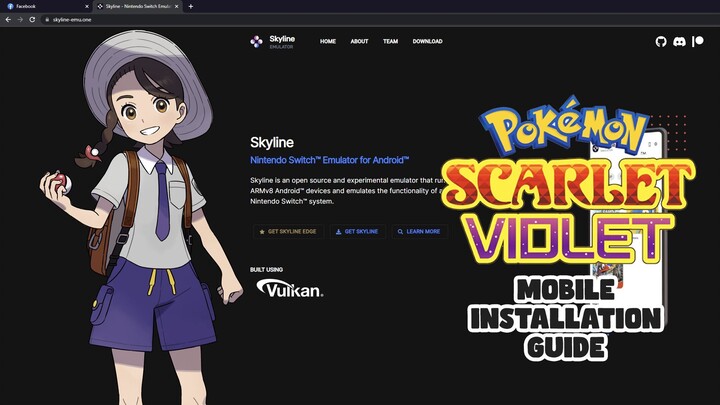This screenshot has width=720, height=405.
Task: Select the Skyline - Nintendo Switch Emulator tab
Action: (138, 6)
